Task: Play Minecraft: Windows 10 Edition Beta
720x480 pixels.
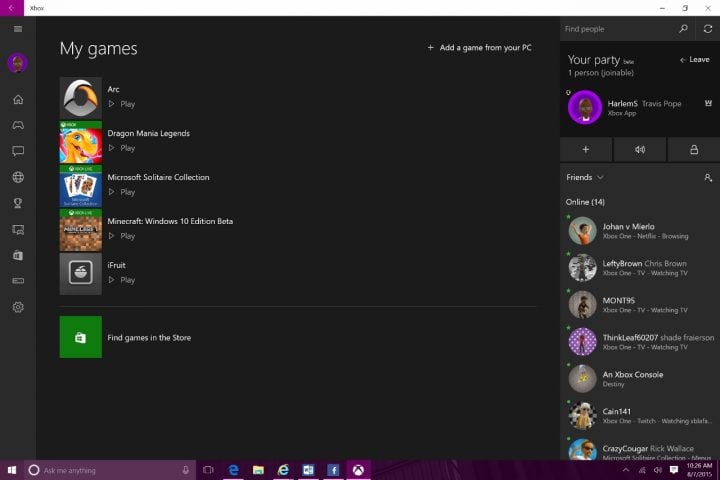Action: [122, 236]
